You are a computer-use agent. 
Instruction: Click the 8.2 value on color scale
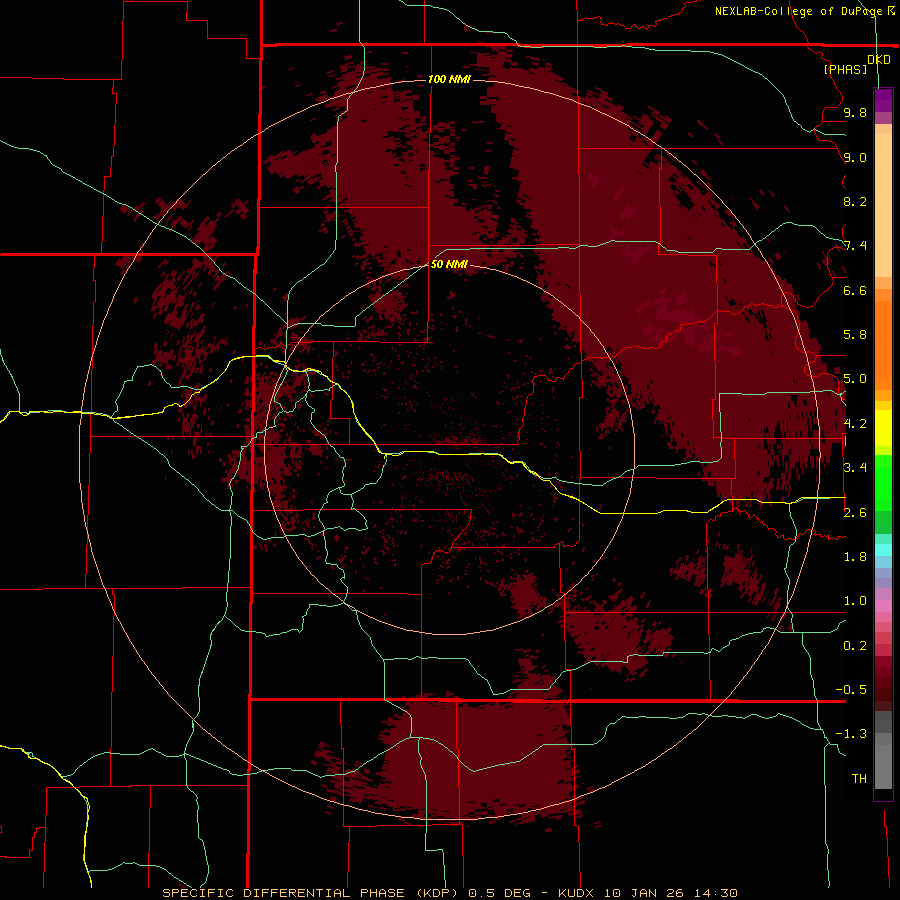[x=855, y=201]
